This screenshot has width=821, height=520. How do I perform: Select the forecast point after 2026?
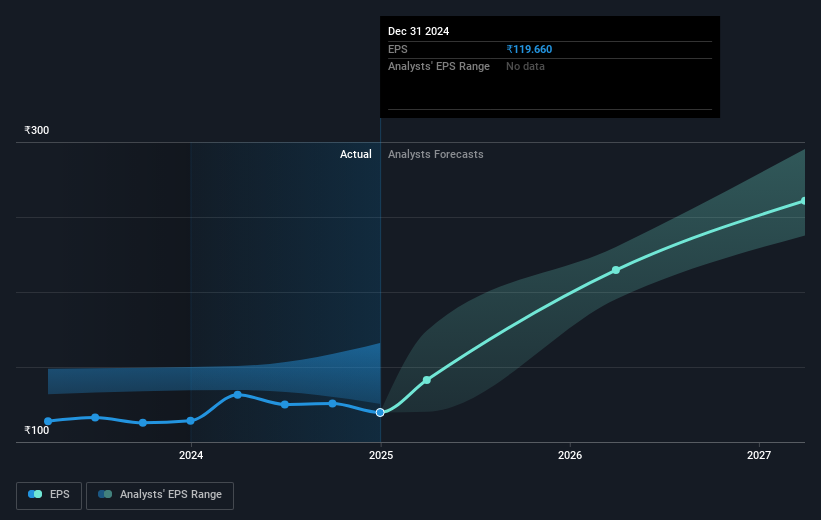point(616,270)
